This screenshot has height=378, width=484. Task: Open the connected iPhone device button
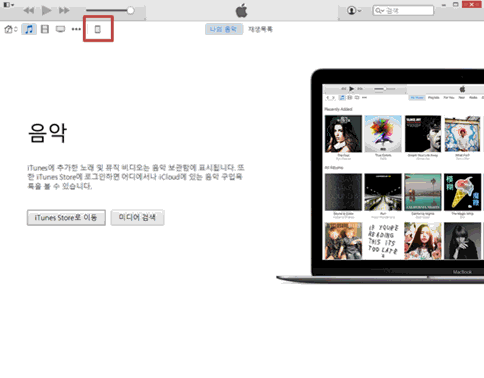[98, 29]
